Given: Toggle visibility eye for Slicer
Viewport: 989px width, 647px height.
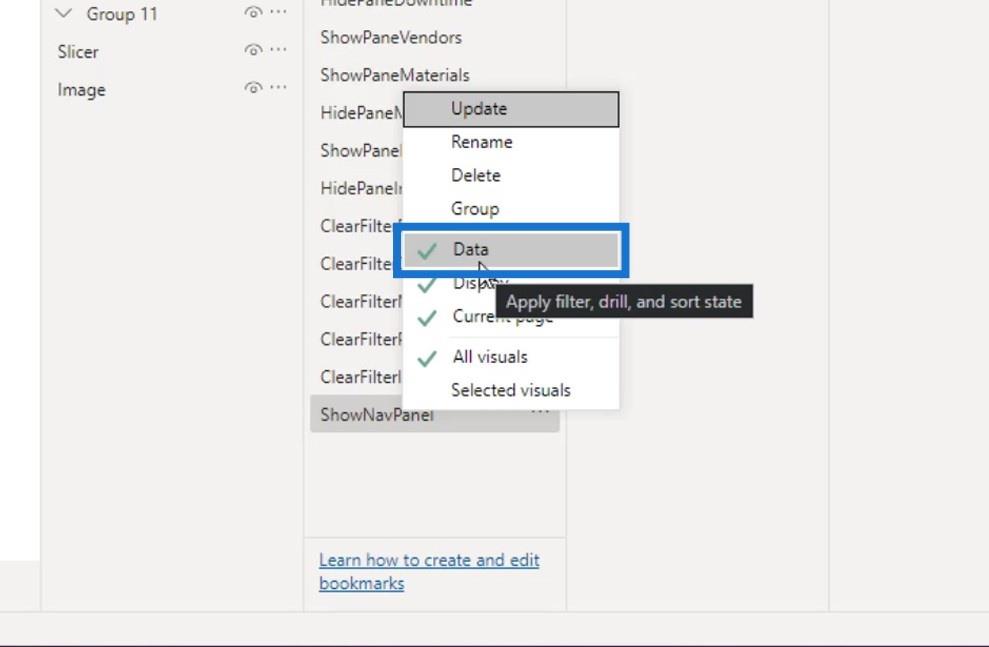Looking at the screenshot, I should [x=253, y=50].
